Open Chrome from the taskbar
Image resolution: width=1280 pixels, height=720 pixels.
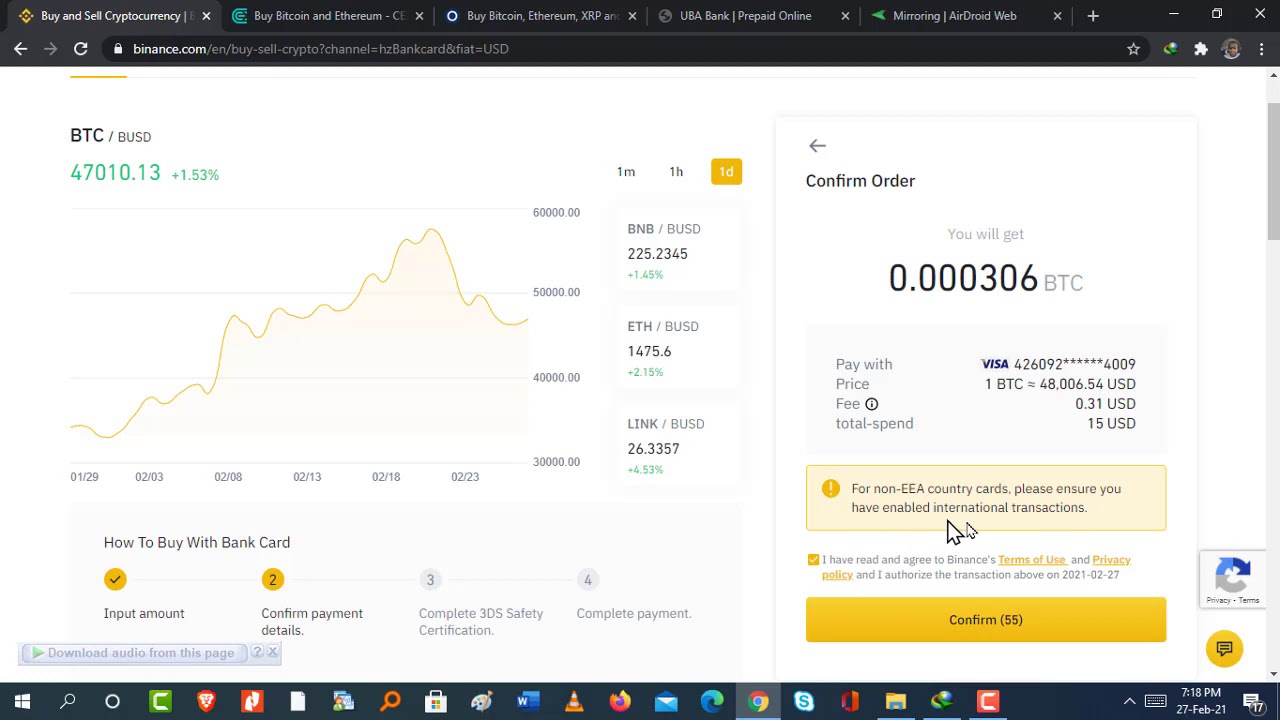click(x=758, y=702)
